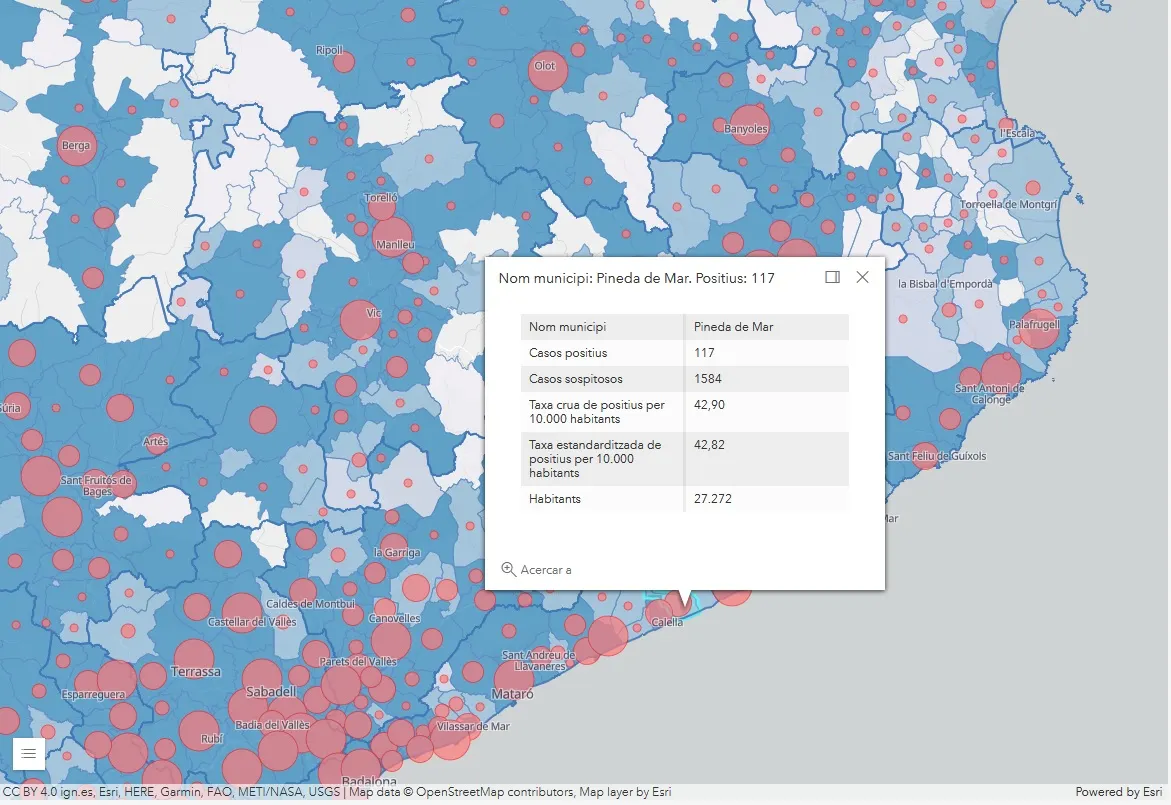1171x805 pixels.
Task: Select the Banyoles case circle
Action: [749, 125]
